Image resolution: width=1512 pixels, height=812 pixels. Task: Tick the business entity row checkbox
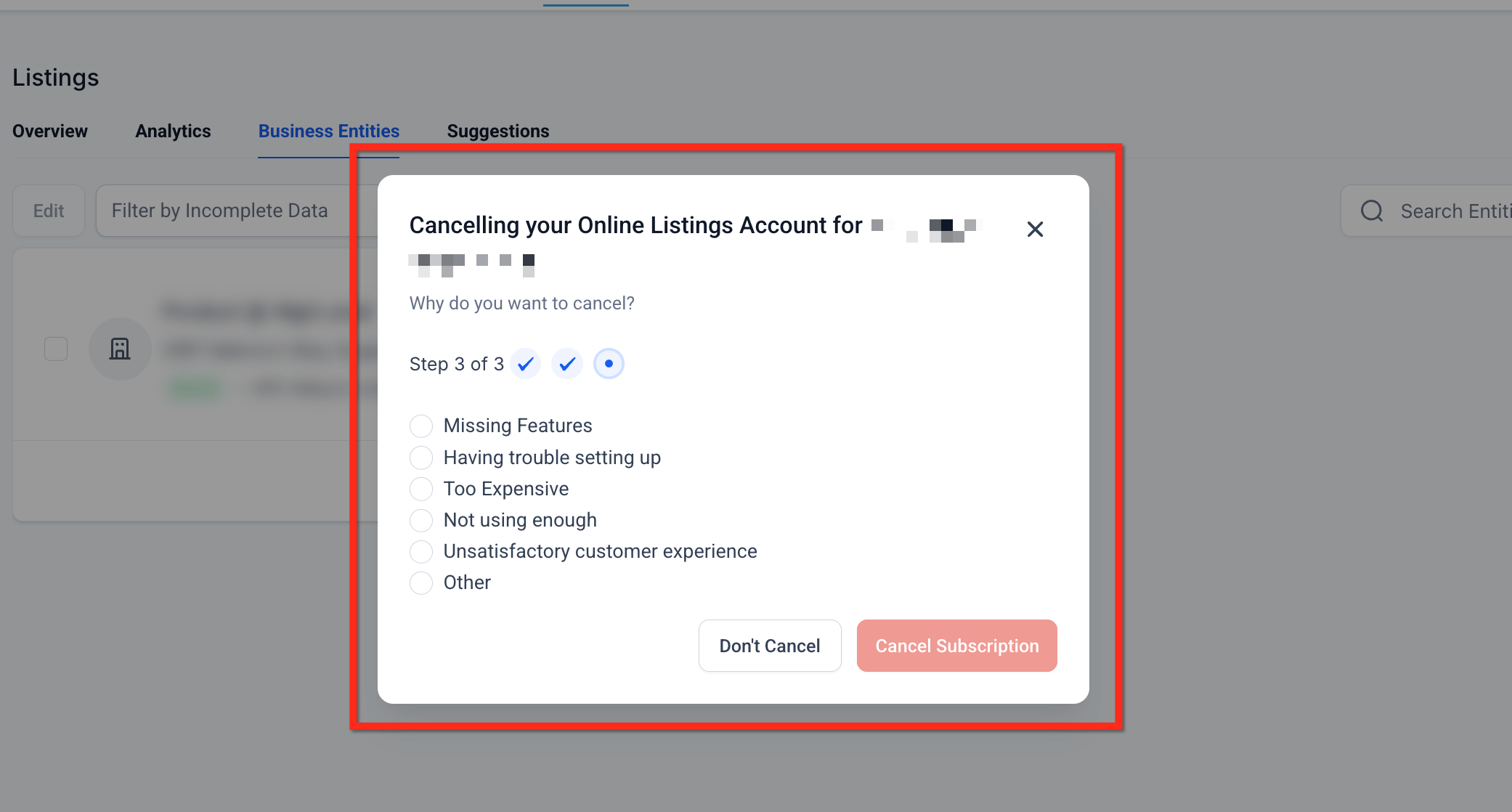[56, 349]
